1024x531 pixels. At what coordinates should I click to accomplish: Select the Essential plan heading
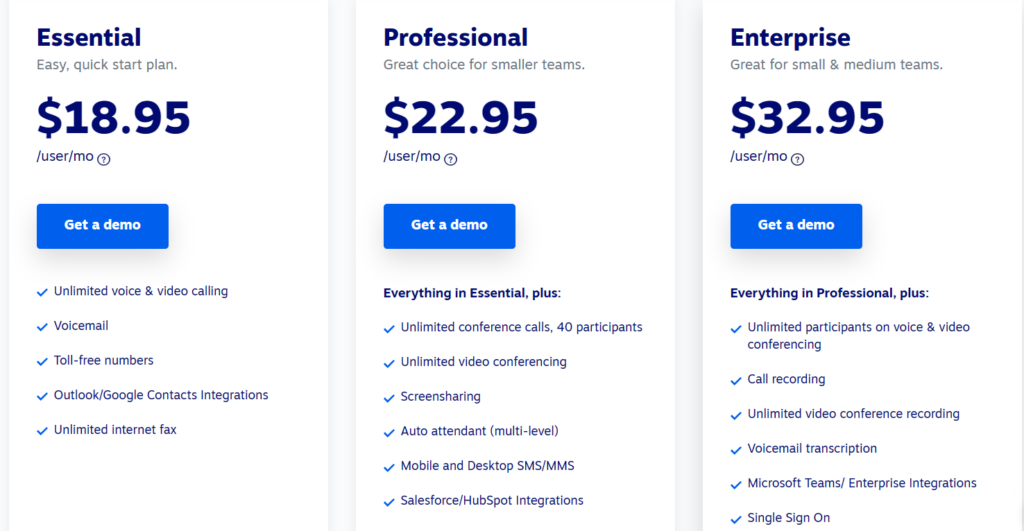click(89, 38)
